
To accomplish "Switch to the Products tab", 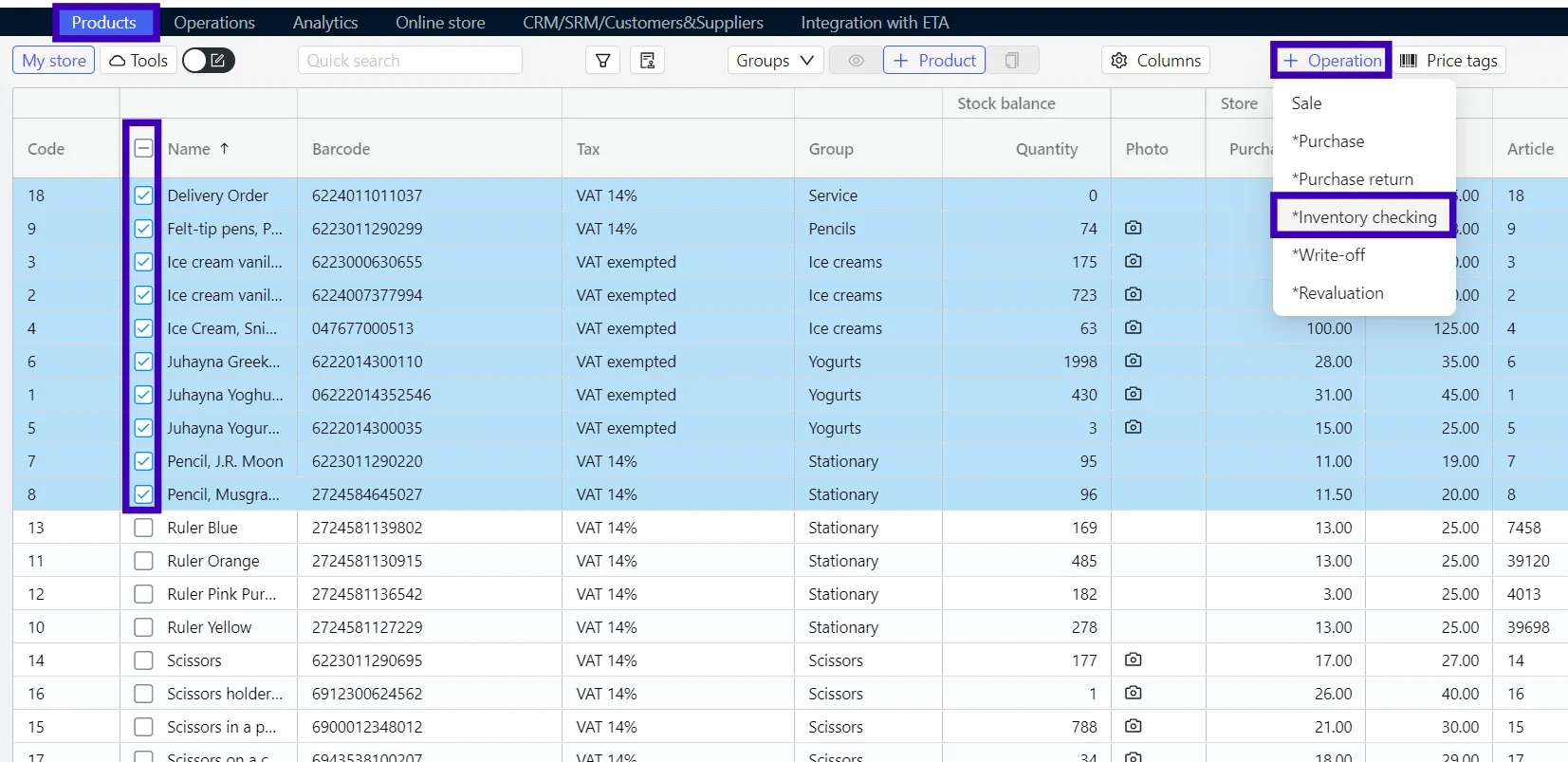I will (104, 23).
